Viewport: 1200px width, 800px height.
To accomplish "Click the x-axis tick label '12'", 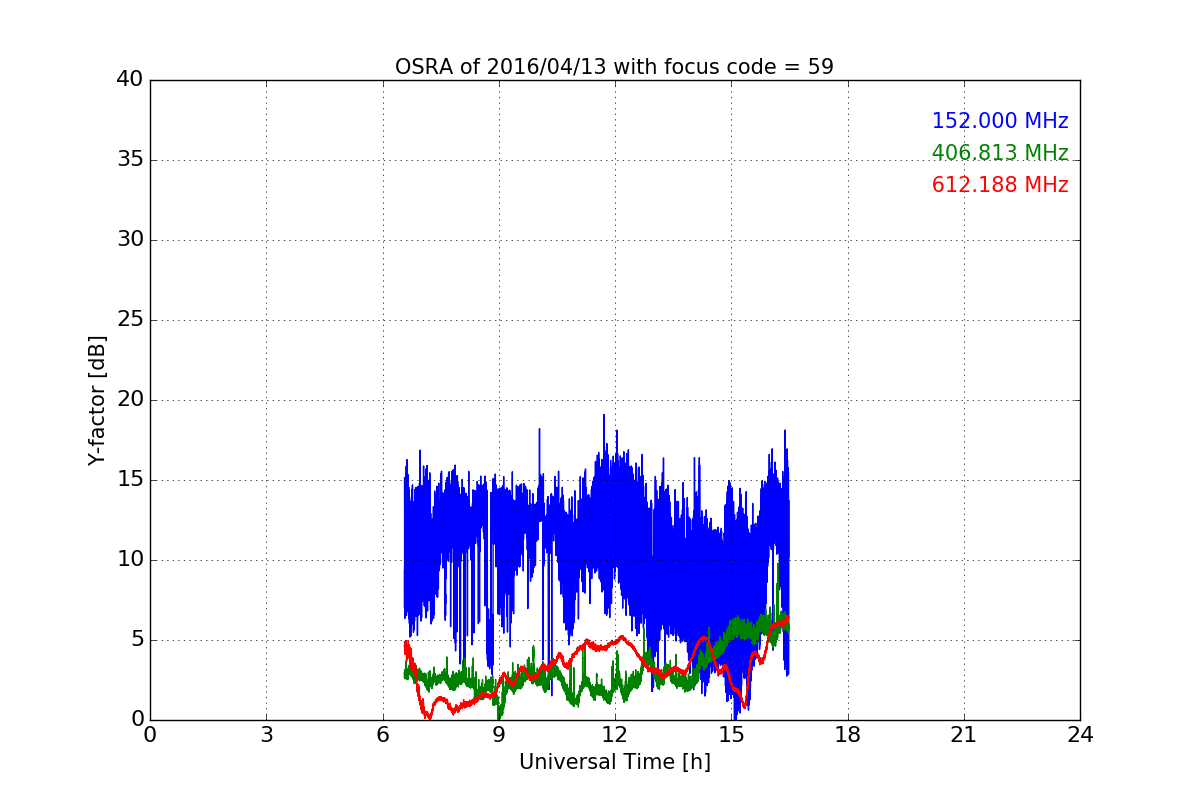I will click(x=615, y=735).
